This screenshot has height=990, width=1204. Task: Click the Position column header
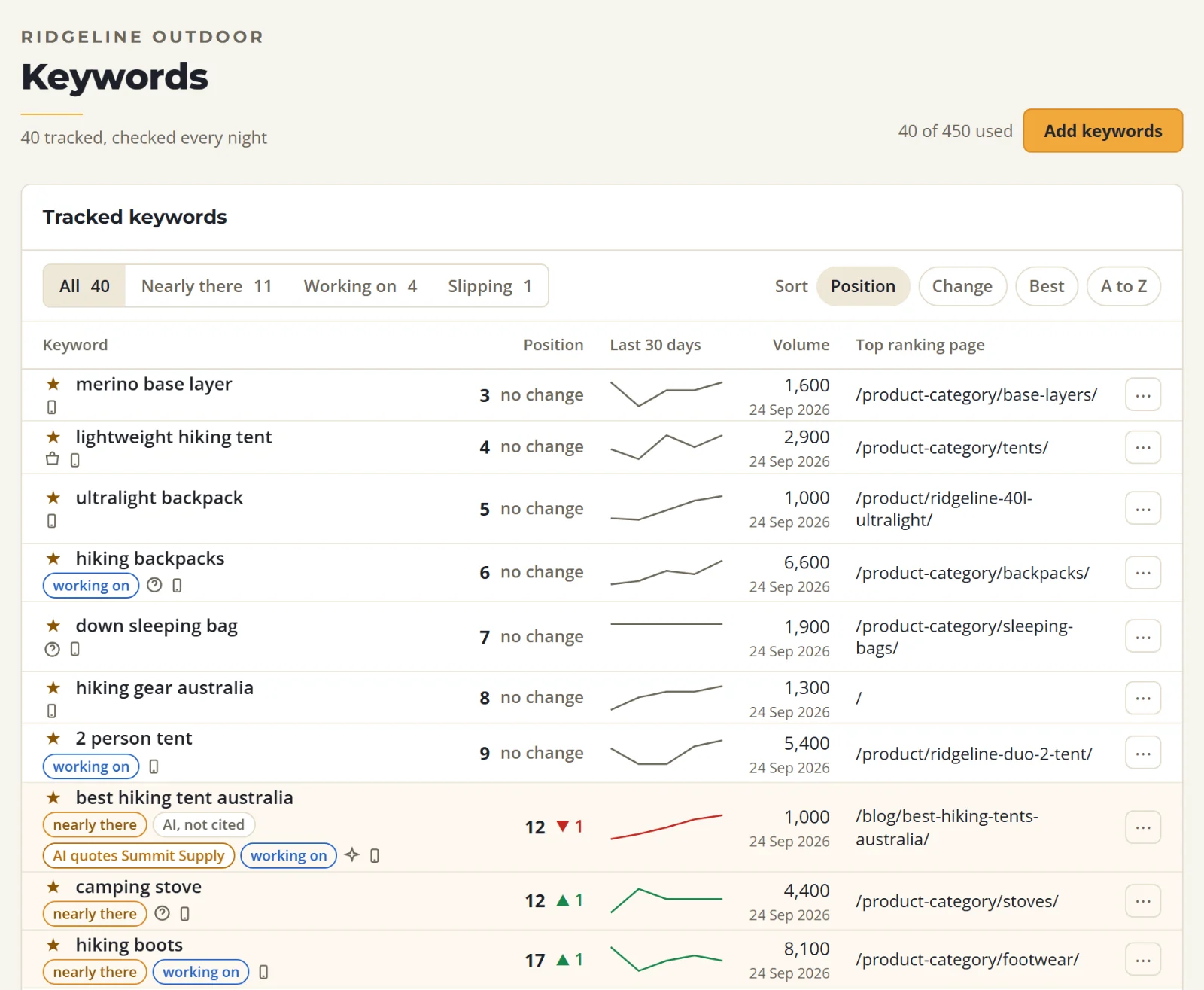coord(553,345)
